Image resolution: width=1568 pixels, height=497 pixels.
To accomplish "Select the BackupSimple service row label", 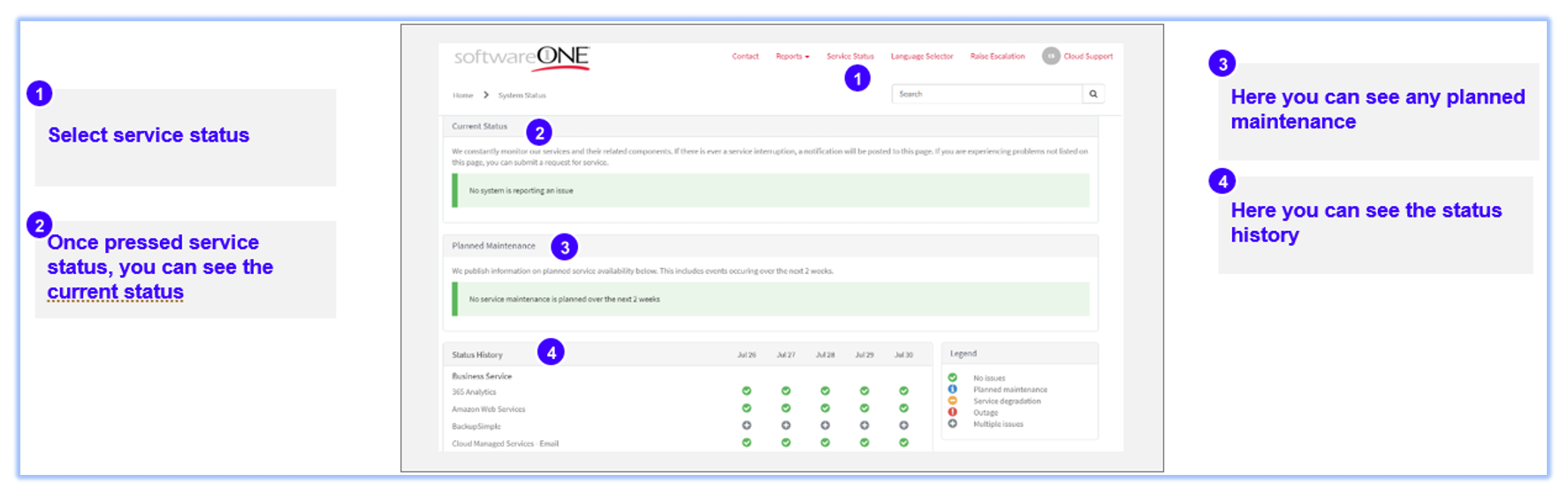I will pos(476,426).
